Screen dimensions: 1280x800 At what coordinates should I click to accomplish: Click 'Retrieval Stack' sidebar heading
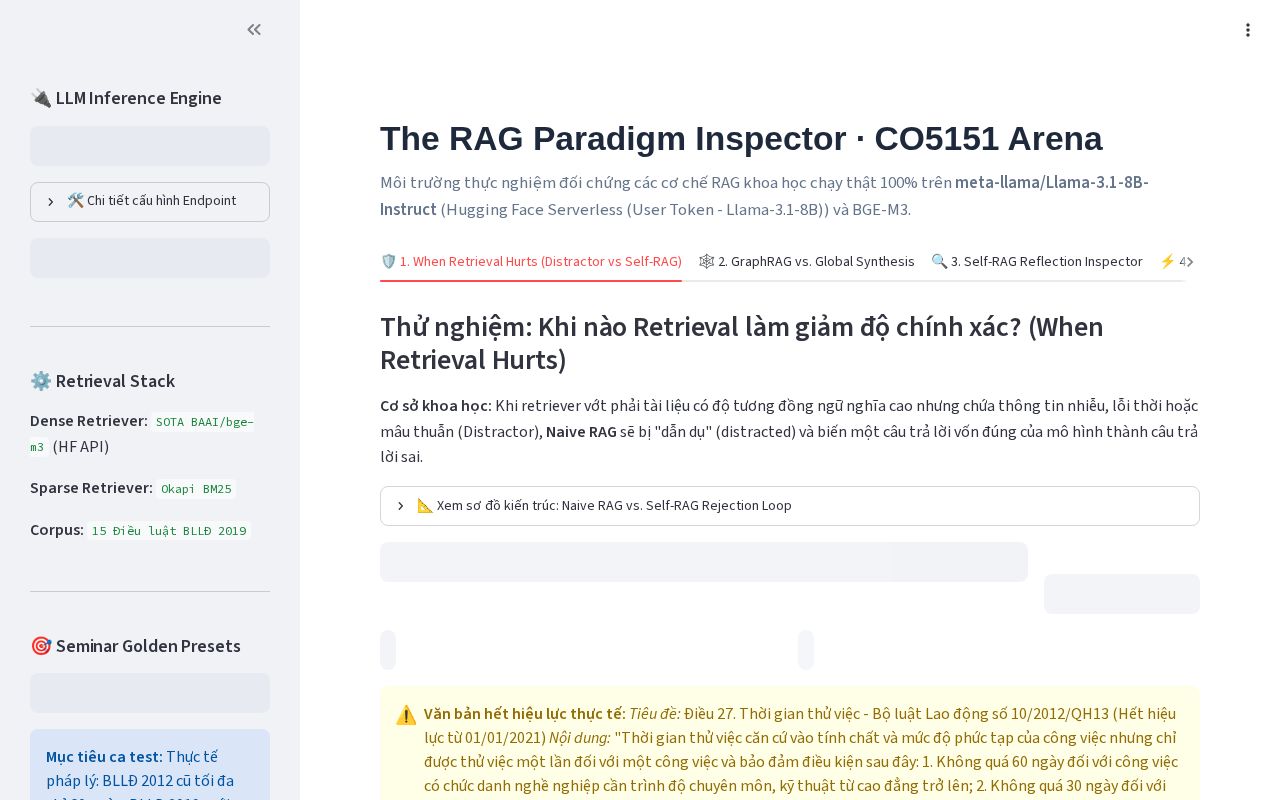pyautogui.click(x=103, y=381)
